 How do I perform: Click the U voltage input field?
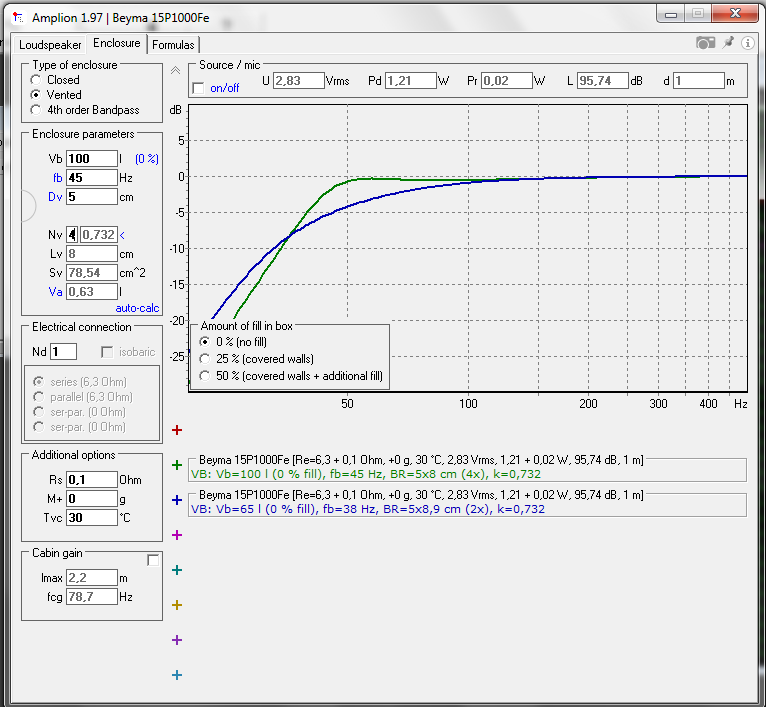298,81
